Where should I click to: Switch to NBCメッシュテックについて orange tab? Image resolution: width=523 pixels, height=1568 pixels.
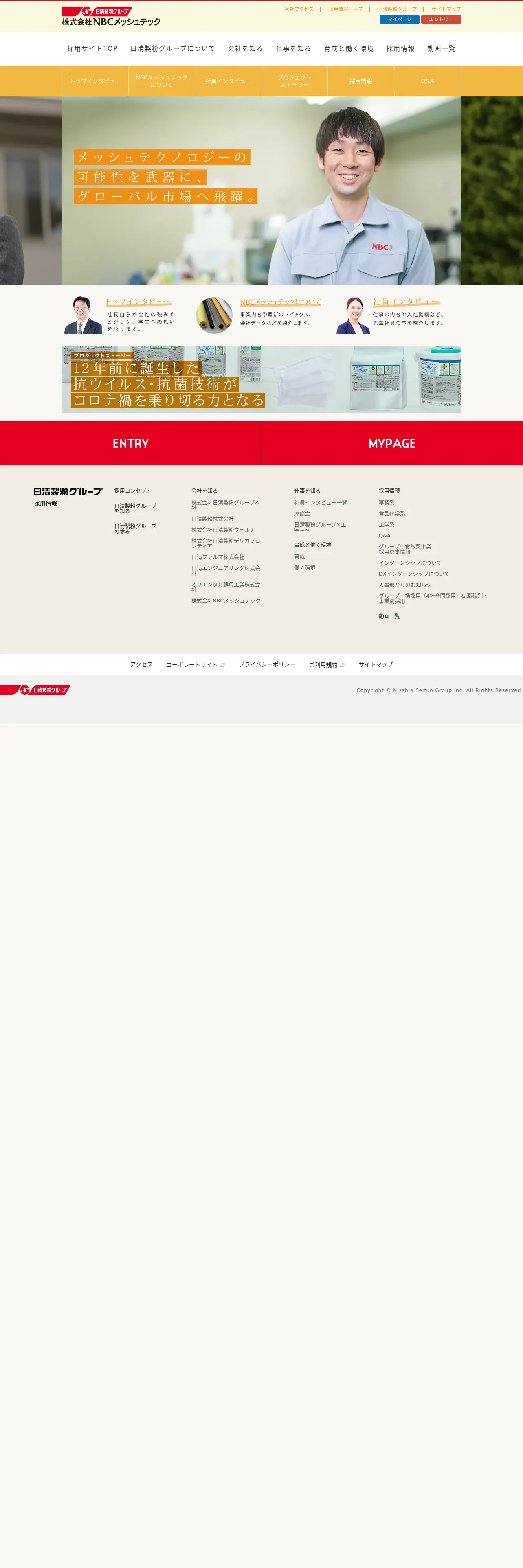coord(161,81)
